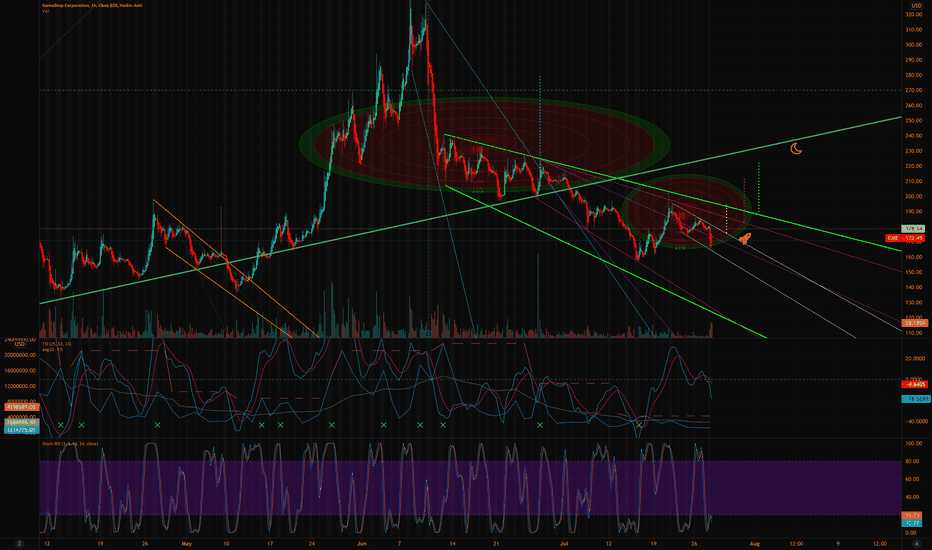Click the gray 178.54 price label
The width and height of the screenshot is (932, 550).
[914, 228]
